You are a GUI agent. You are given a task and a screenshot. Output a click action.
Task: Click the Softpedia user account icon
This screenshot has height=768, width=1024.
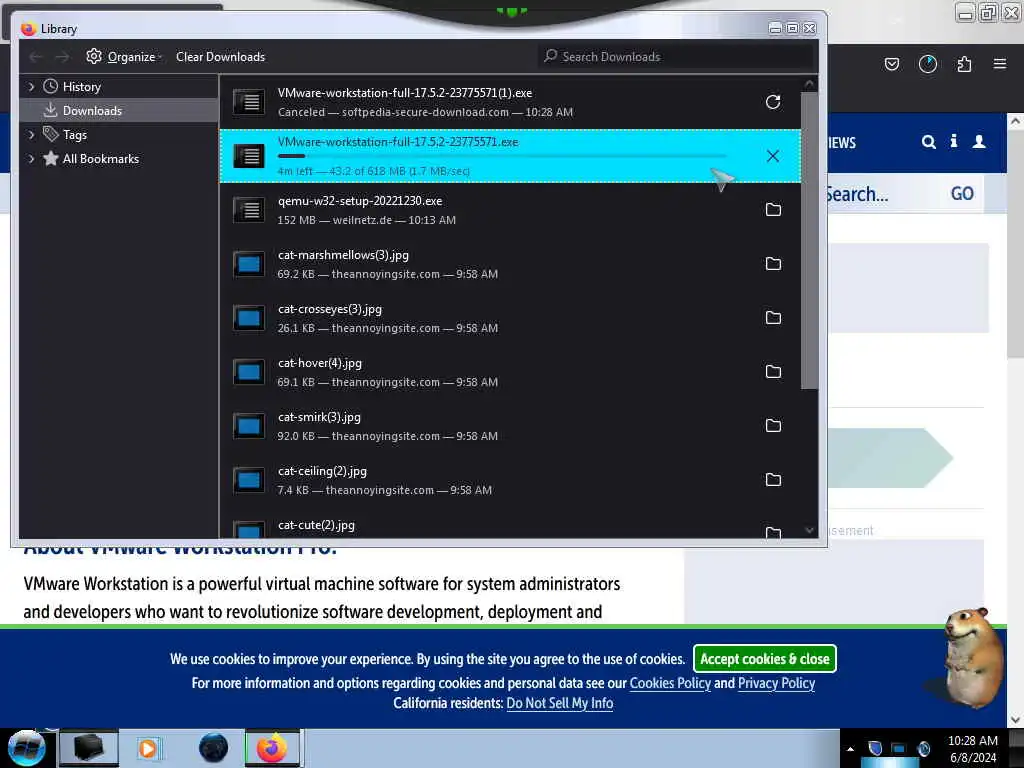(x=979, y=141)
